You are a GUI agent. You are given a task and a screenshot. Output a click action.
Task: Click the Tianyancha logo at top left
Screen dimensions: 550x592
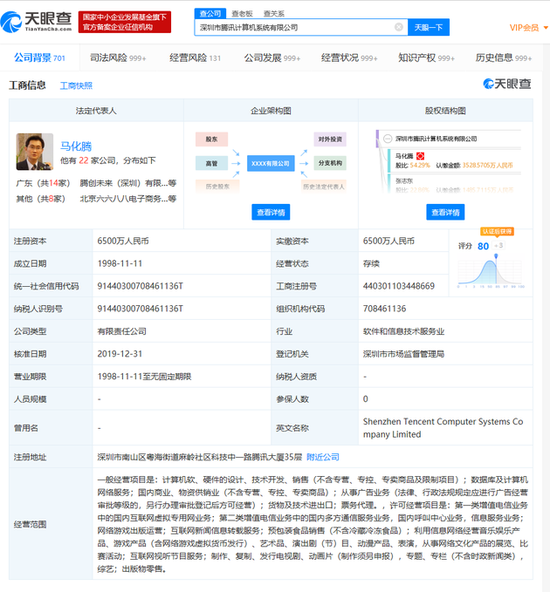coord(36,22)
